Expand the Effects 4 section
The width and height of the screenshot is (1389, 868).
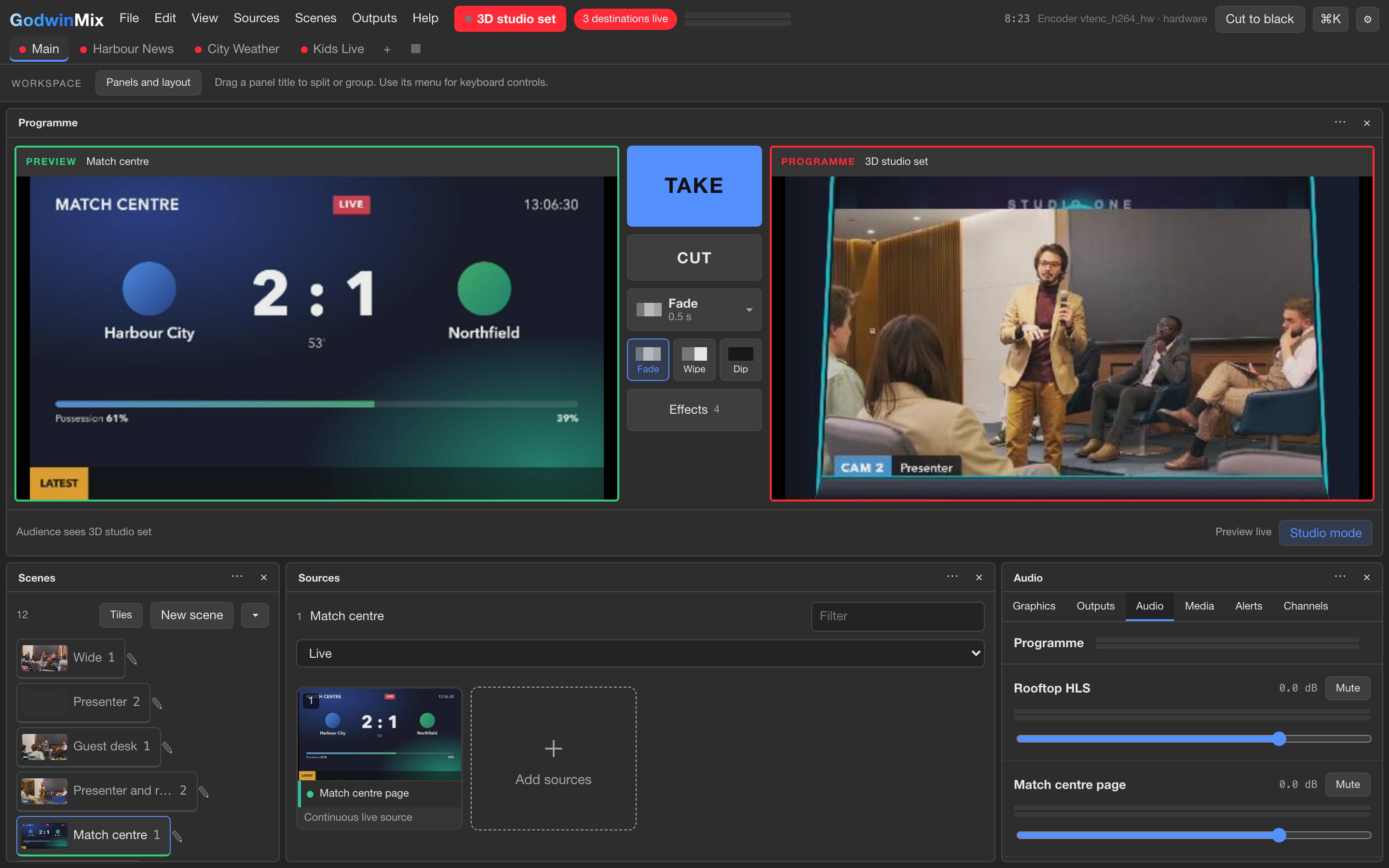[694, 409]
